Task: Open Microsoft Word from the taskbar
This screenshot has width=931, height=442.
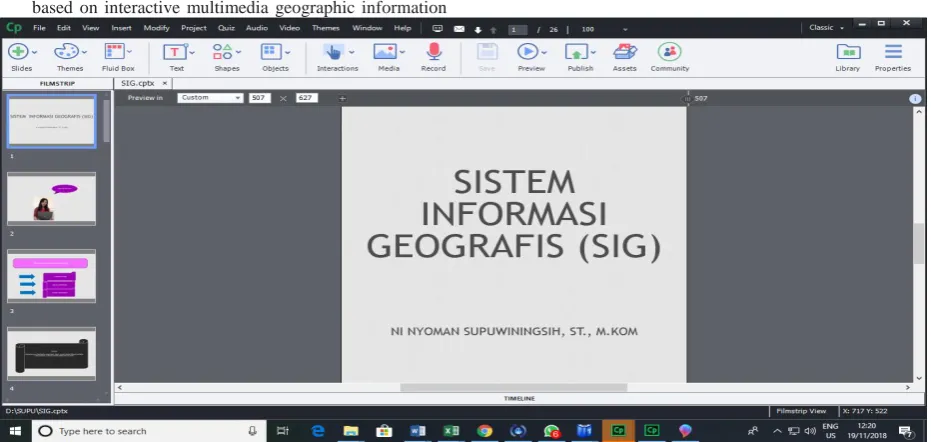Action: (418, 431)
